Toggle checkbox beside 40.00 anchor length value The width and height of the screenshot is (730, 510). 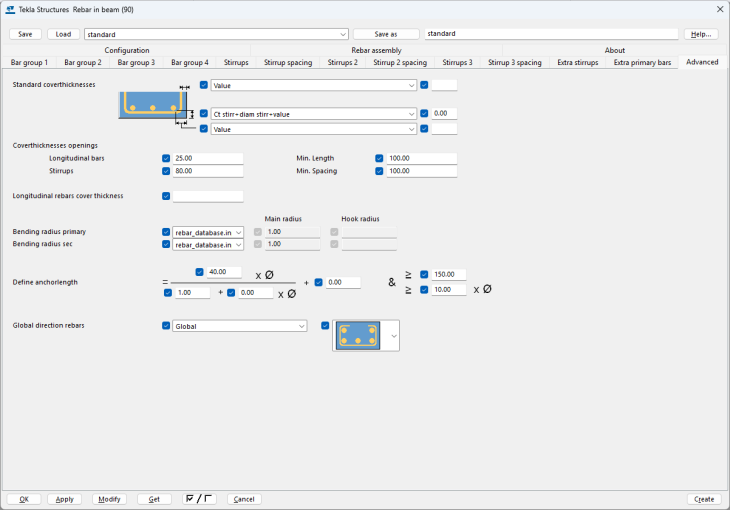pyautogui.click(x=199, y=272)
